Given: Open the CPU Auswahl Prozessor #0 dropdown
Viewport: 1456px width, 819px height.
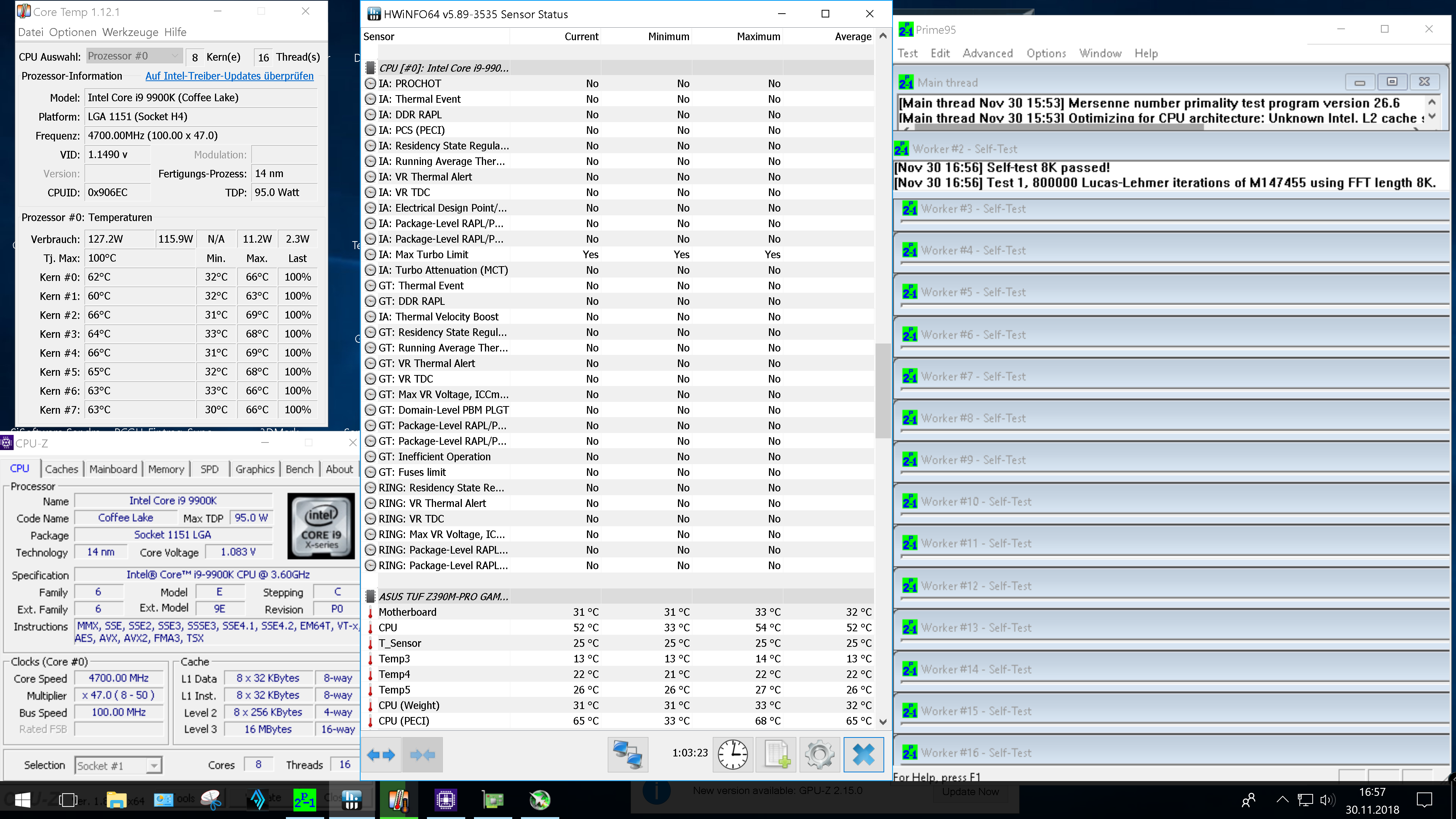Looking at the screenshot, I should click(x=134, y=56).
